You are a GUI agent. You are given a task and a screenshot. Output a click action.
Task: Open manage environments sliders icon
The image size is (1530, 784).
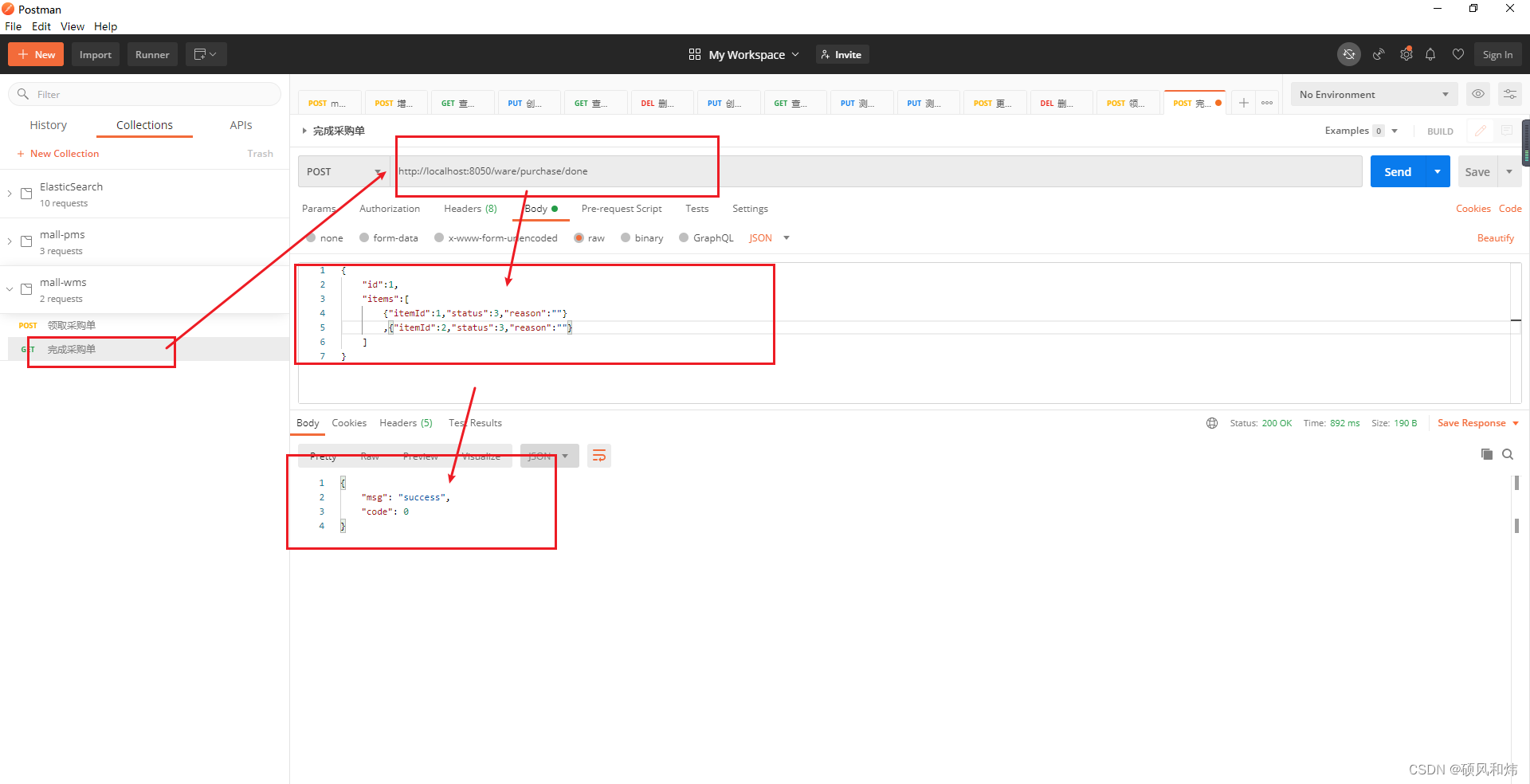[1509, 94]
